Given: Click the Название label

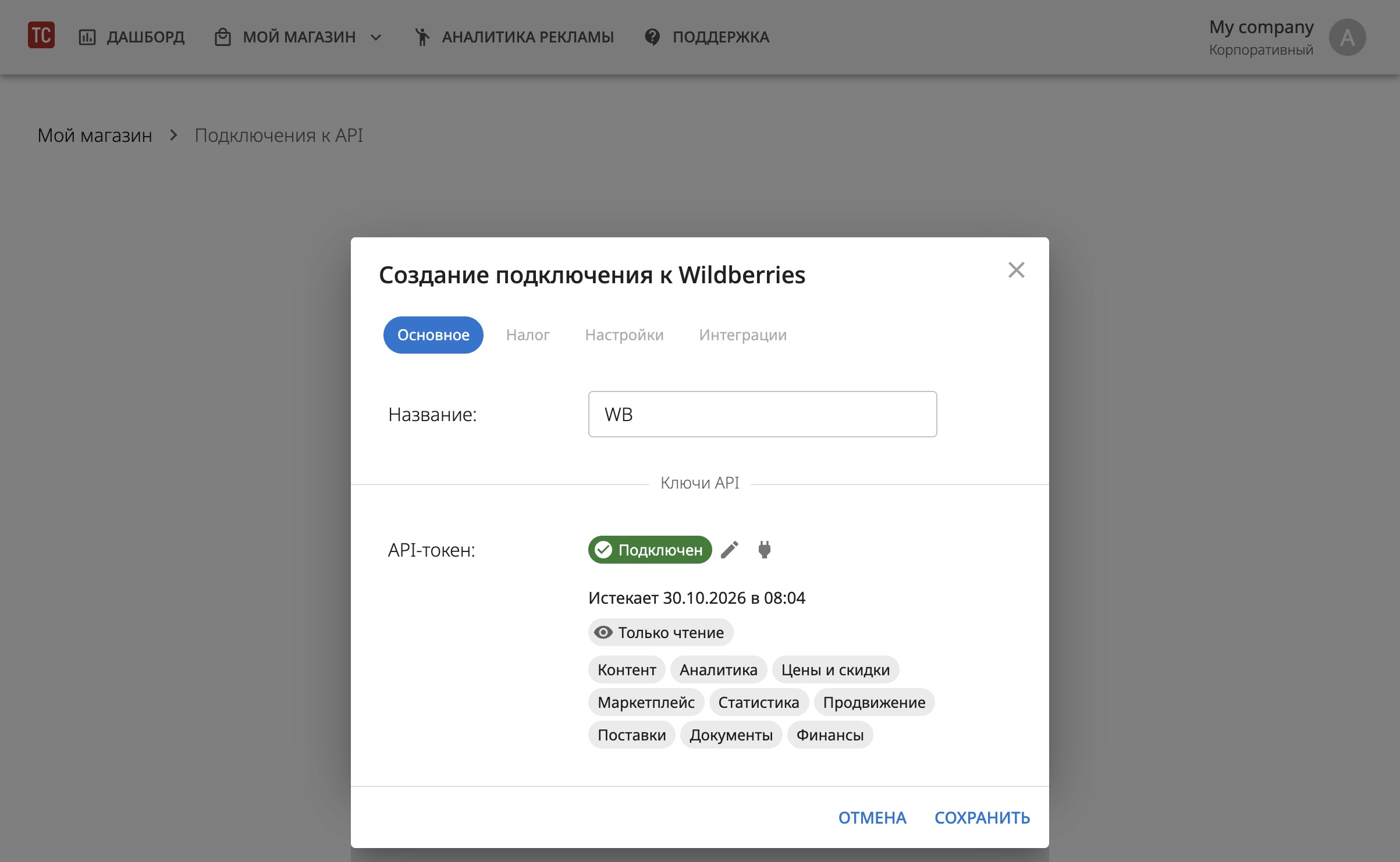Looking at the screenshot, I should [432, 414].
